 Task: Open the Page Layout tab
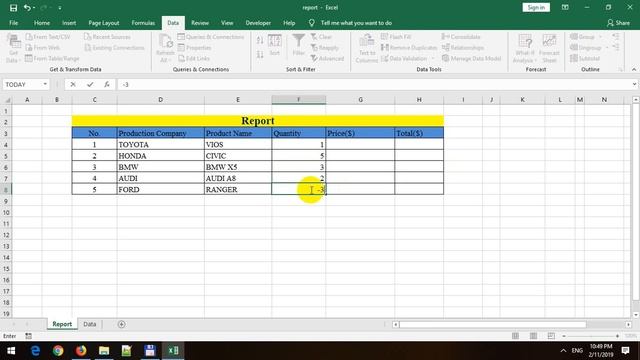pos(104,23)
